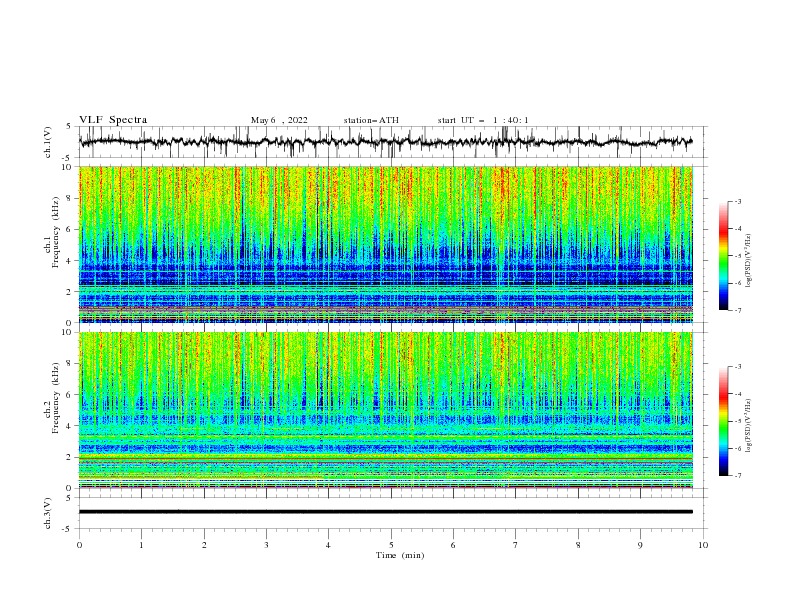Screen dimensions: 792x612
Task: Click the time axis tick label "9"
Action: [640, 545]
